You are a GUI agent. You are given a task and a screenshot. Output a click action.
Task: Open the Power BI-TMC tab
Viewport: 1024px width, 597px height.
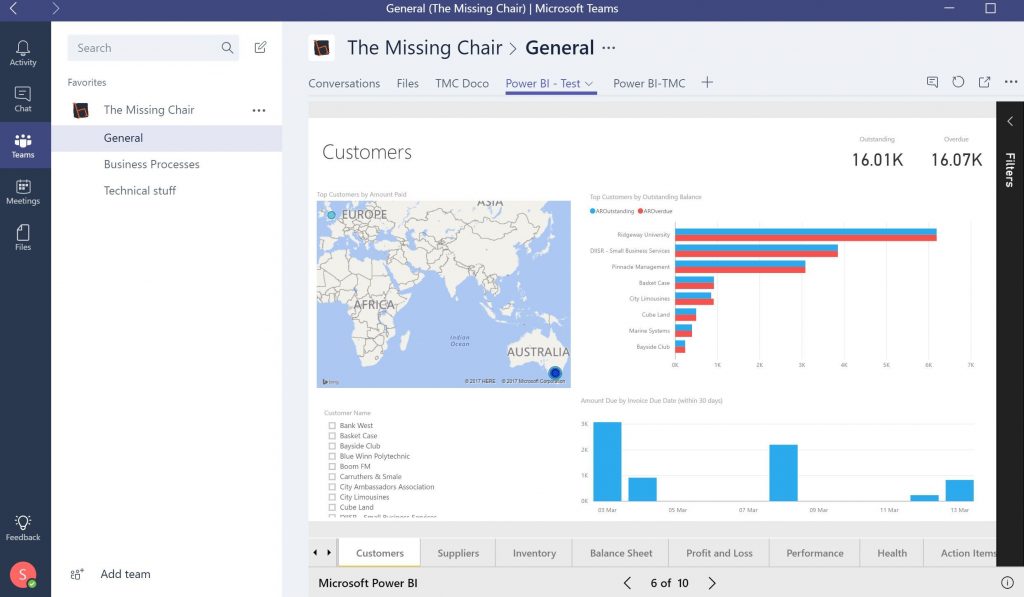point(649,84)
